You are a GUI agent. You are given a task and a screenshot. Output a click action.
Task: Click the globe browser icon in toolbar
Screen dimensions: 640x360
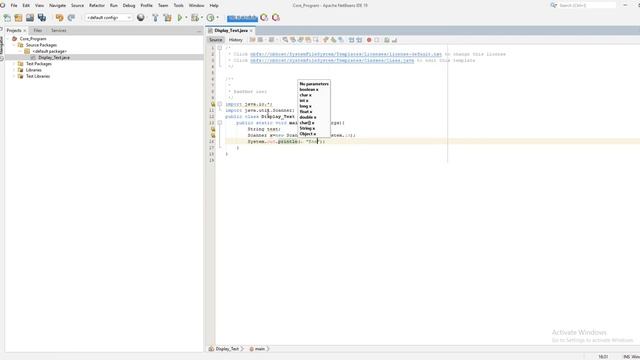point(141,18)
